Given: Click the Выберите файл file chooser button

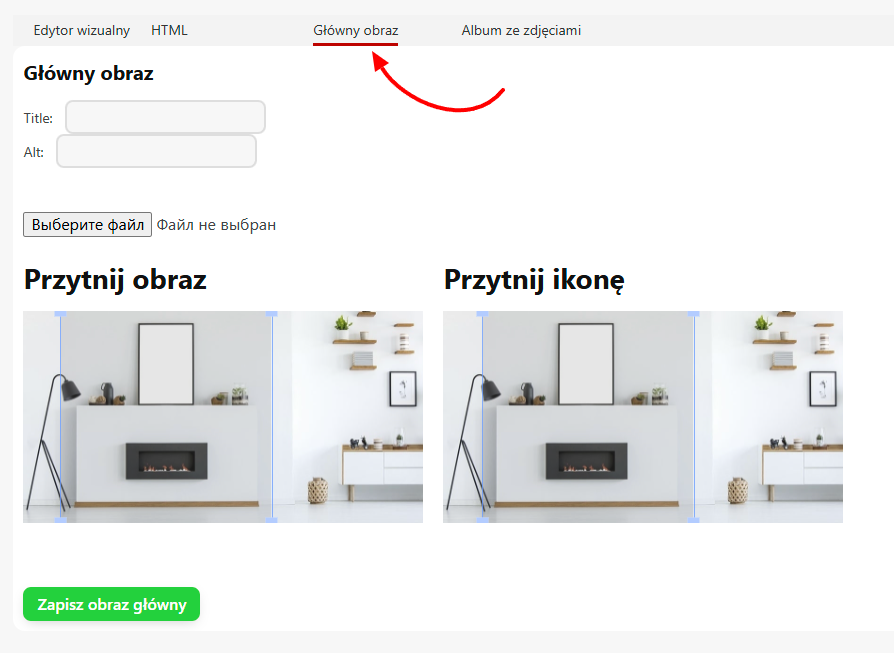Looking at the screenshot, I should tap(87, 224).
